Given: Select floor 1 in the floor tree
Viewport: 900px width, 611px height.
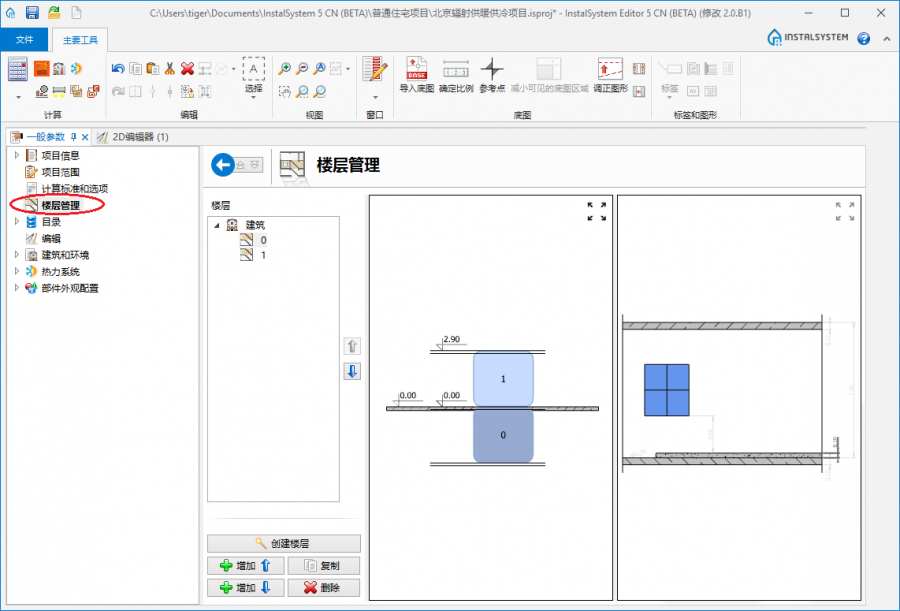Looking at the screenshot, I should (x=263, y=255).
